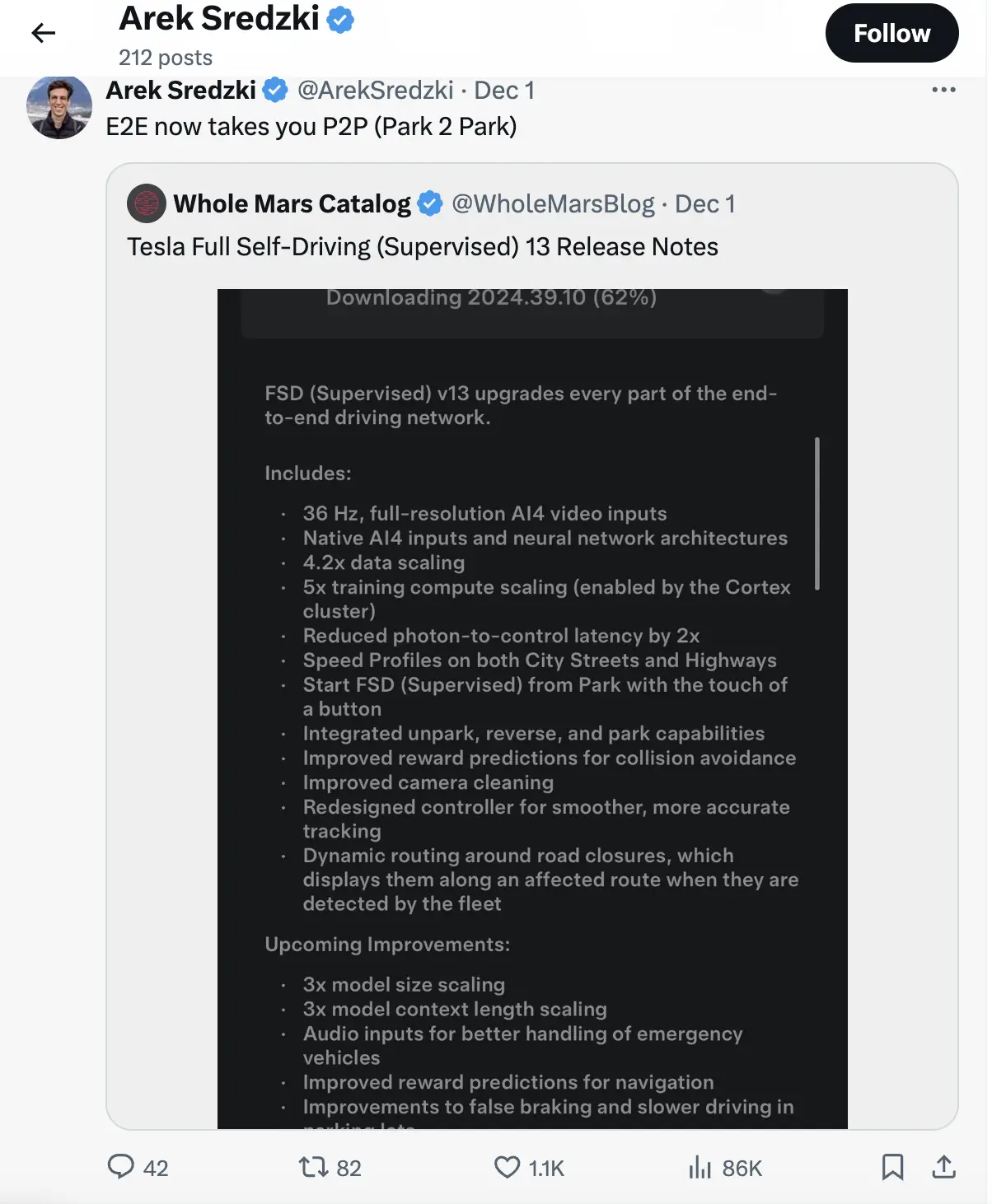
Task: Click the repost icon
Action: pos(313,1166)
